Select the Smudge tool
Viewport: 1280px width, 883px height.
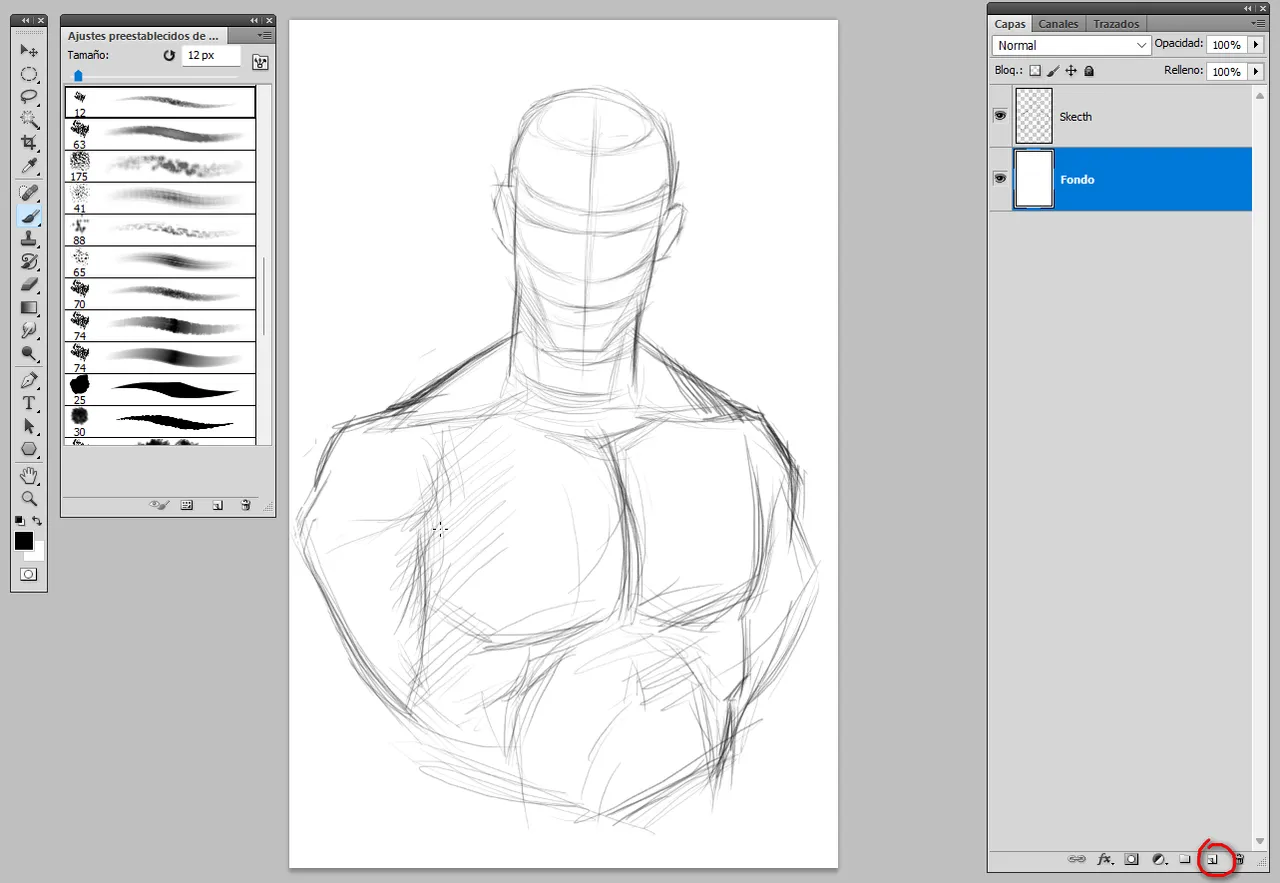[x=29, y=331]
